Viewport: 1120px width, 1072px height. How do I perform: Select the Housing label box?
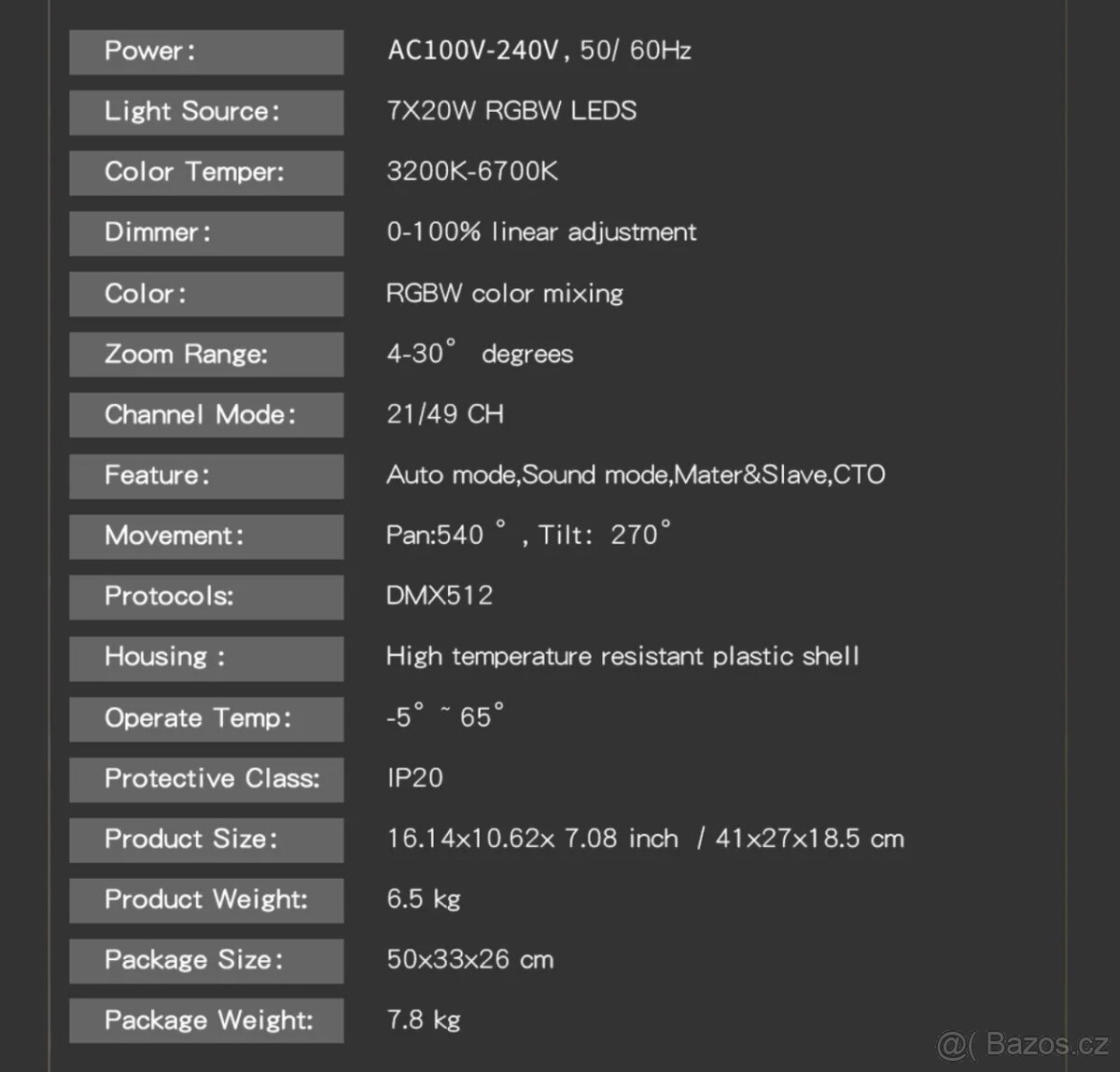206,658
